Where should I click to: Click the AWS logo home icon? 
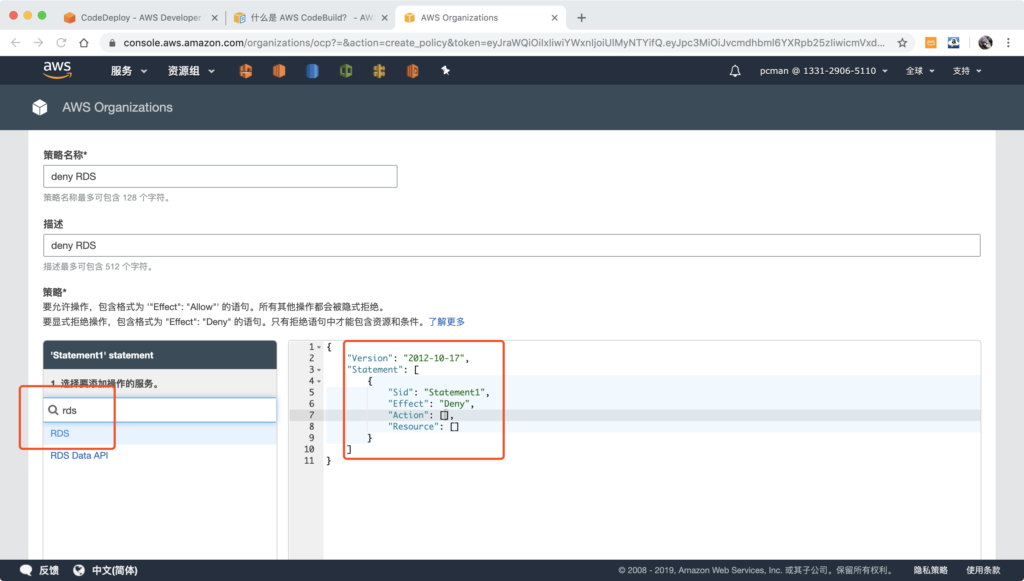[x=57, y=70]
